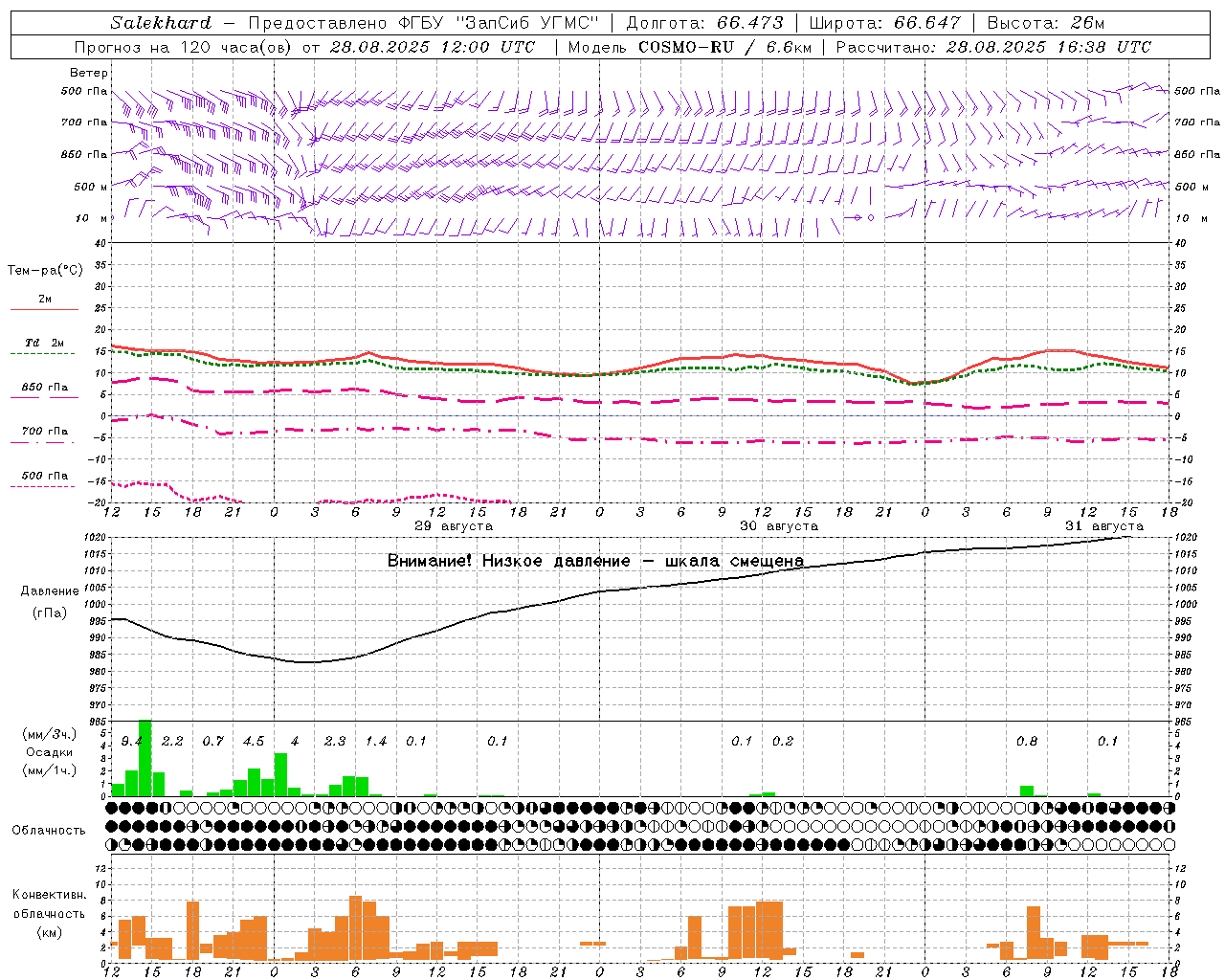The height and width of the screenshot is (980, 1225).
Task: Click the Модель COSMO-RU / 6.6км label
Action: click(x=689, y=47)
